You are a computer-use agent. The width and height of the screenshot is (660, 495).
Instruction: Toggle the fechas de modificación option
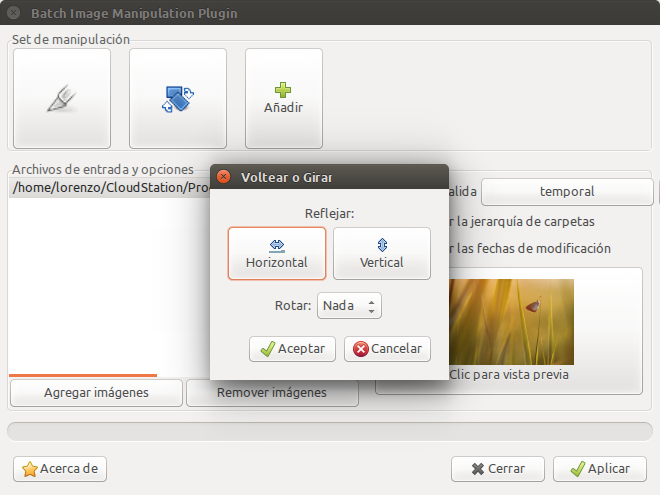[x=530, y=248]
